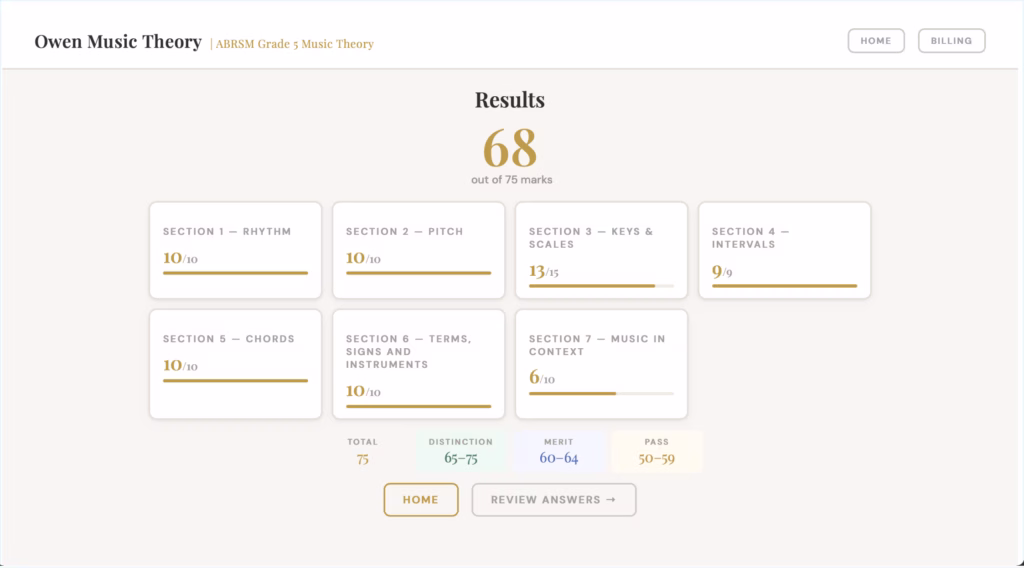Open Review Answers
This screenshot has width=1024, height=568.
point(554,499)
